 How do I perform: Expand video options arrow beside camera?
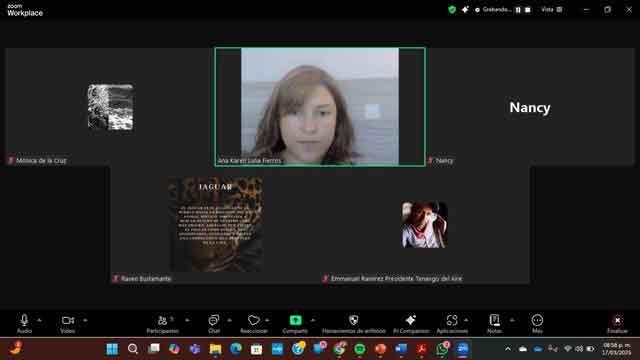(85, 320)
